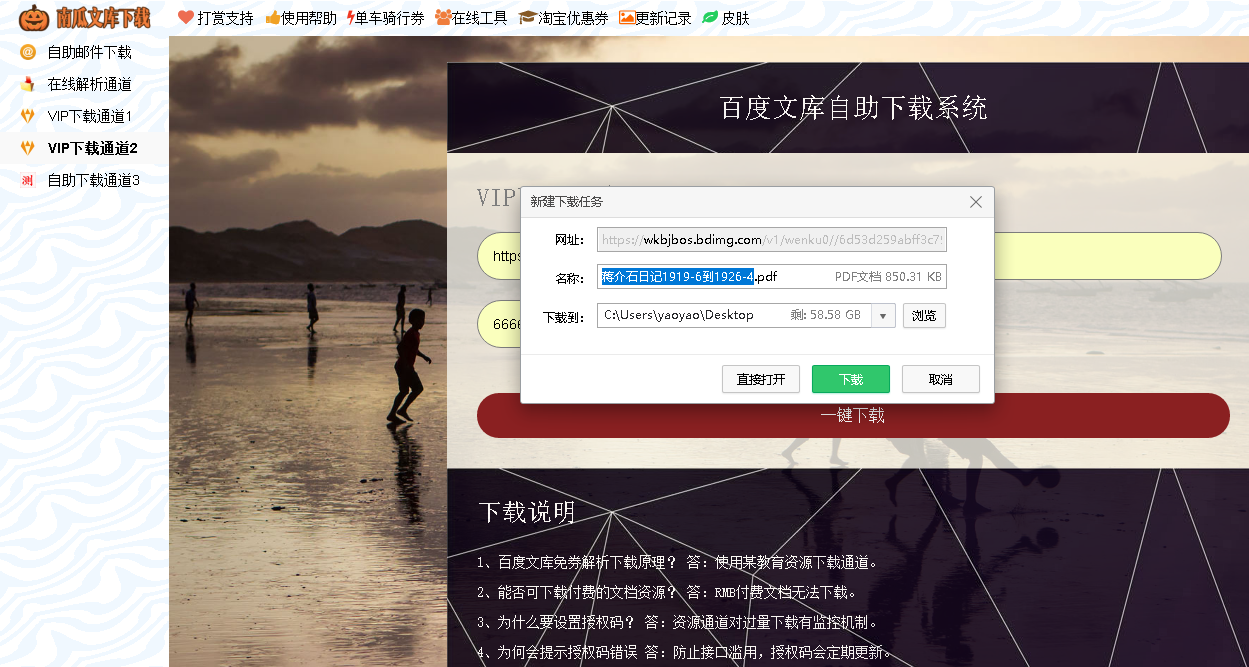Click the authorization code field showing 666
Image resolution: width=1249 pixels, height=667 pixels.
[498, 325]
